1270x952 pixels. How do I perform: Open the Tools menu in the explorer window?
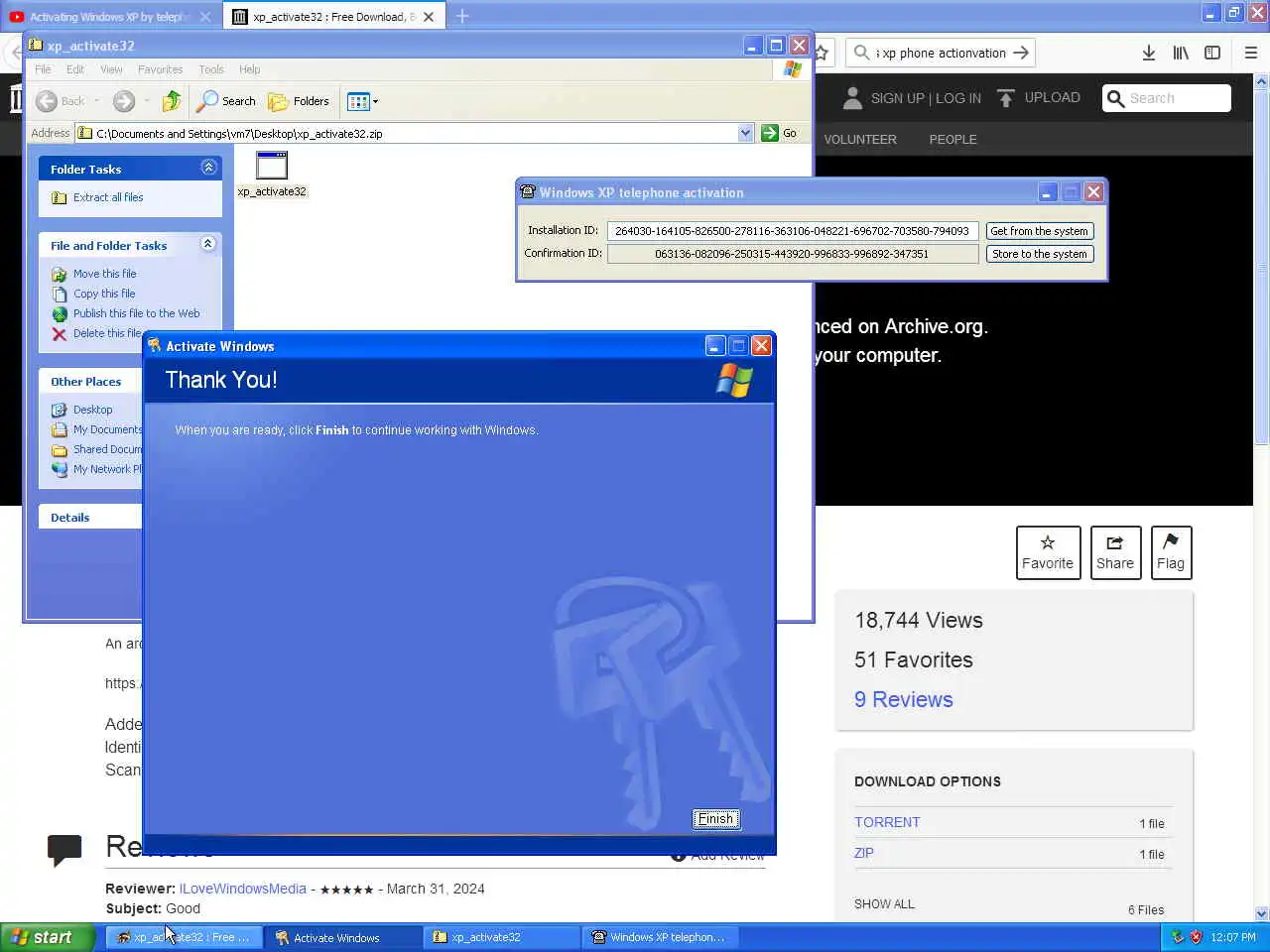click(x=211, y=69)
